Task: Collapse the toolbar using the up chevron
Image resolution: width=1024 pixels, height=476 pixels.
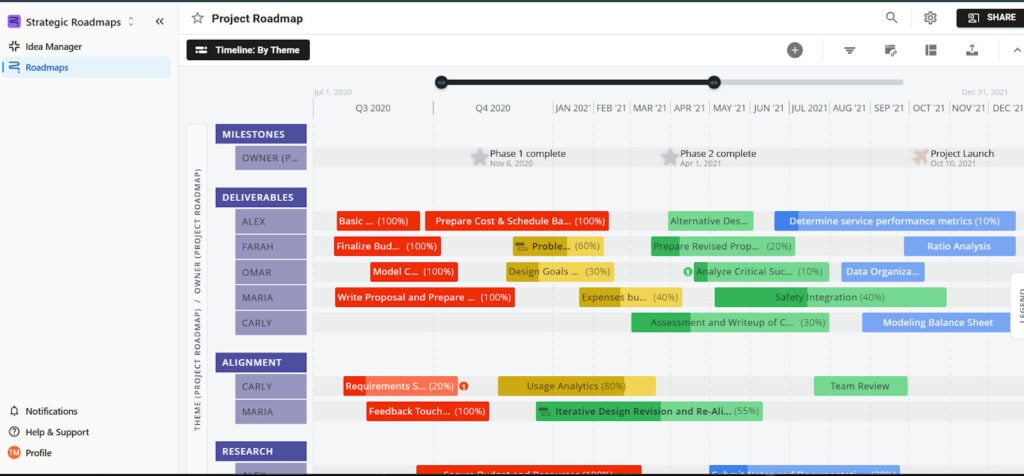Action: [x=1016, y=50]
